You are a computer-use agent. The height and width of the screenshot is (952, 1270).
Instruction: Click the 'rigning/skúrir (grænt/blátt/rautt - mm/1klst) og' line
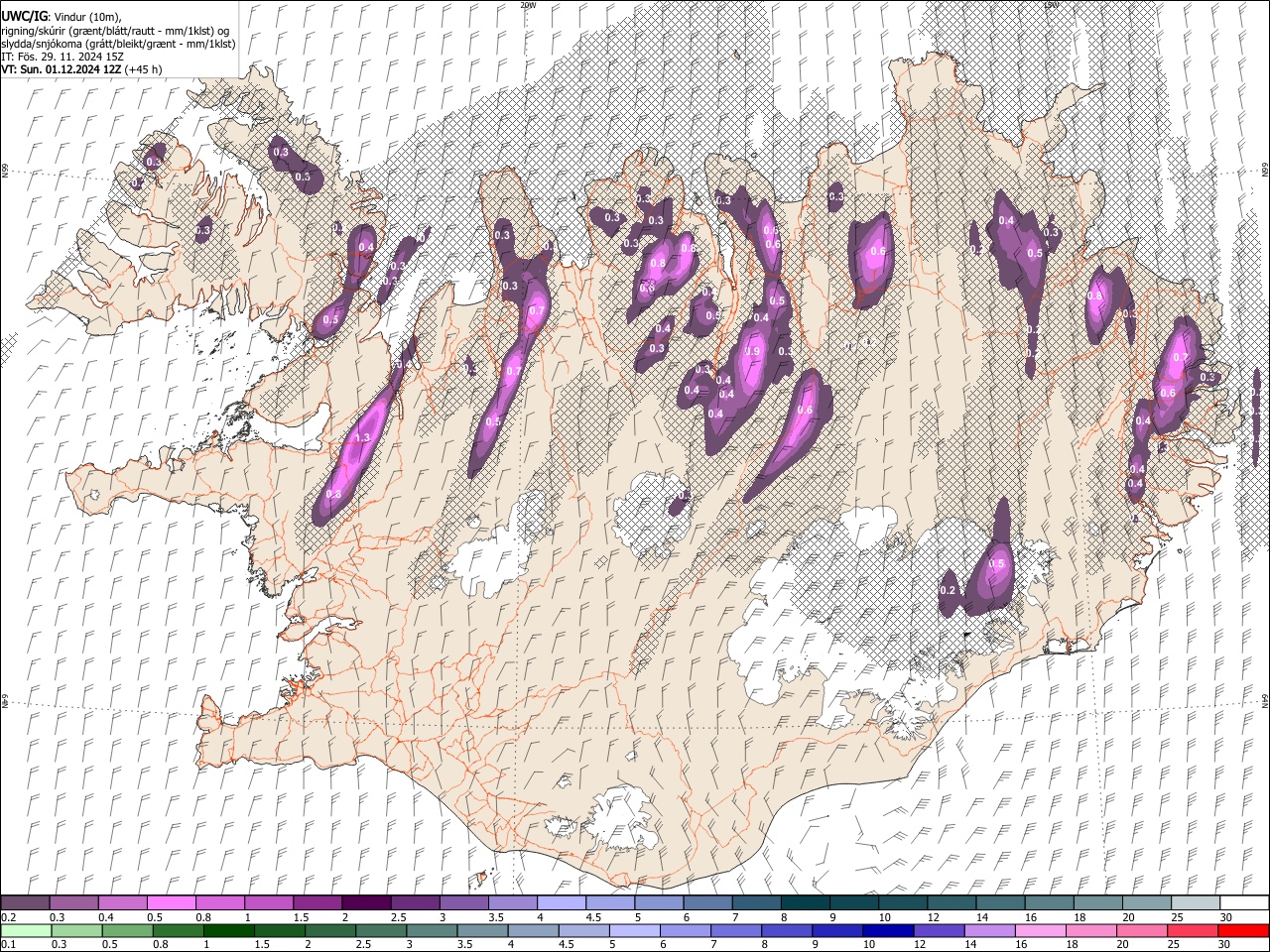pyautogui.click(x=115, y=31)
